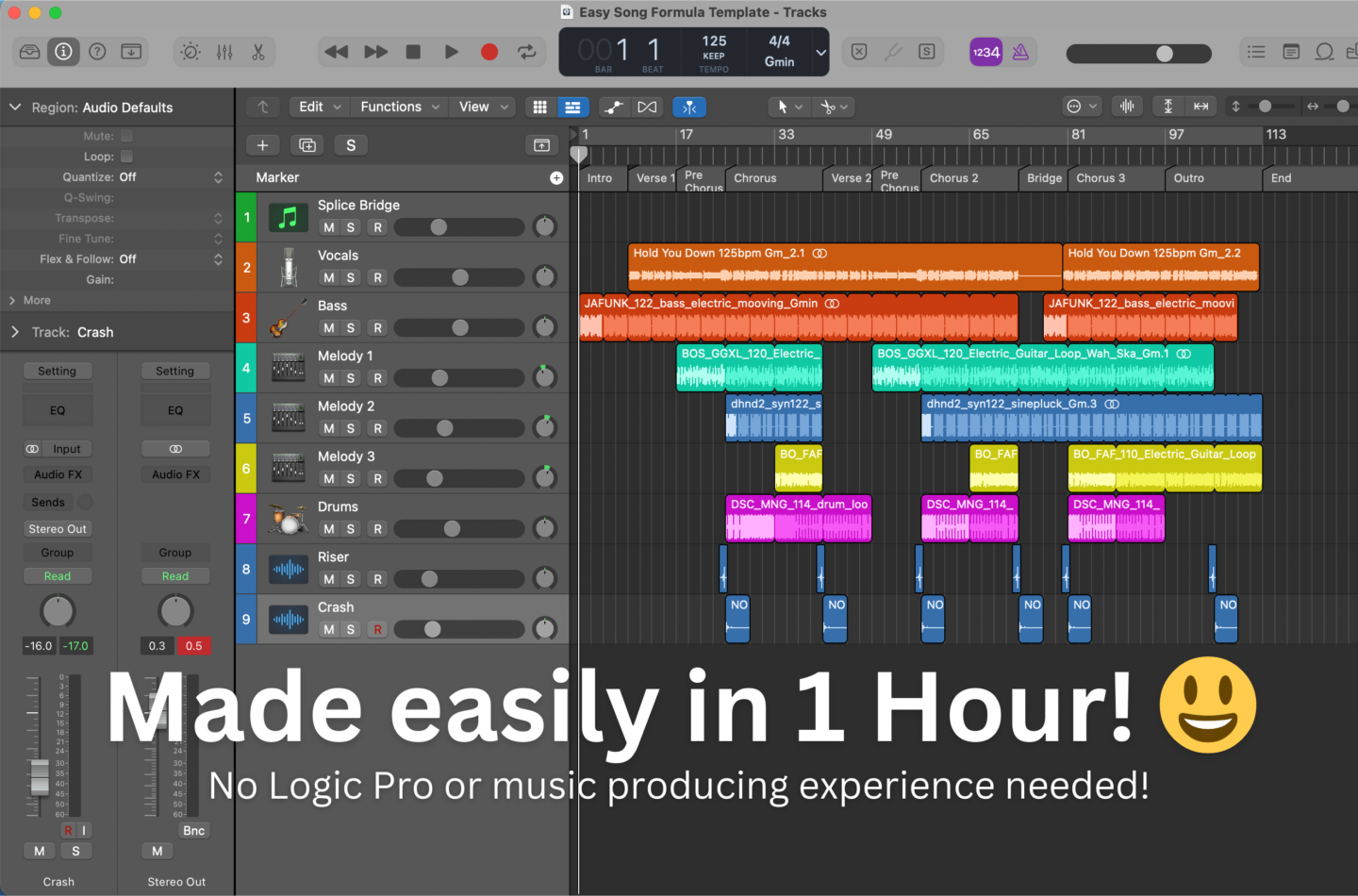Click the red Record button

coord(489,52)
